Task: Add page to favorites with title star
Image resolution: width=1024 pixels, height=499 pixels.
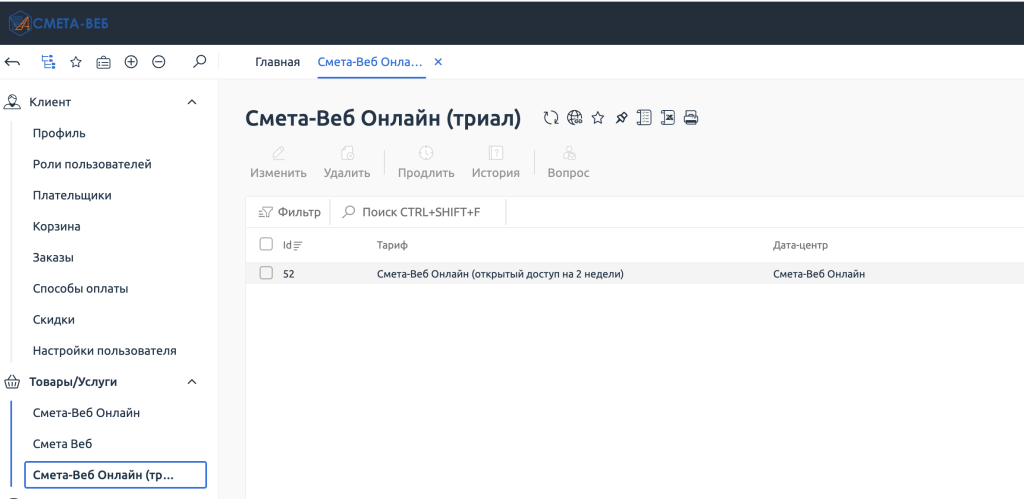Action: pos(598,118)
